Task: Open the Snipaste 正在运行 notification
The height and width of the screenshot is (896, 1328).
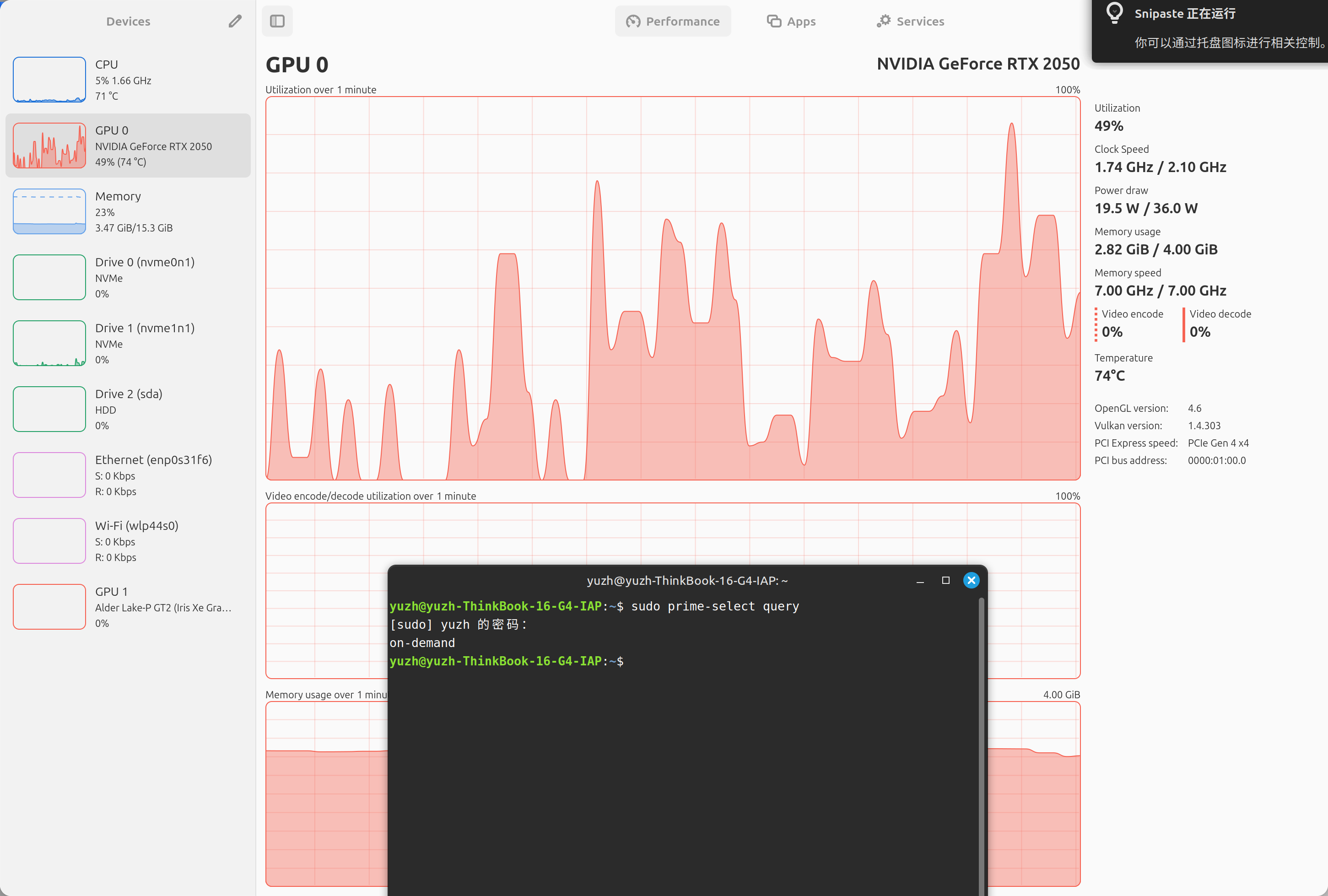Action: click(1210, 32)
